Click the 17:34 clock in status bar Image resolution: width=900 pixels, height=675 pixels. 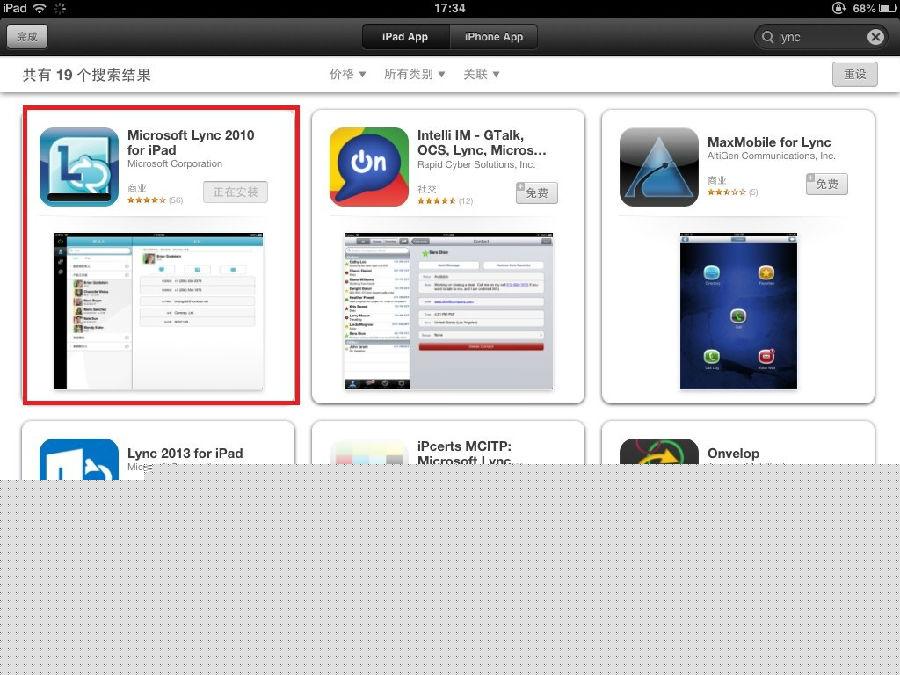tap(449, 8)
